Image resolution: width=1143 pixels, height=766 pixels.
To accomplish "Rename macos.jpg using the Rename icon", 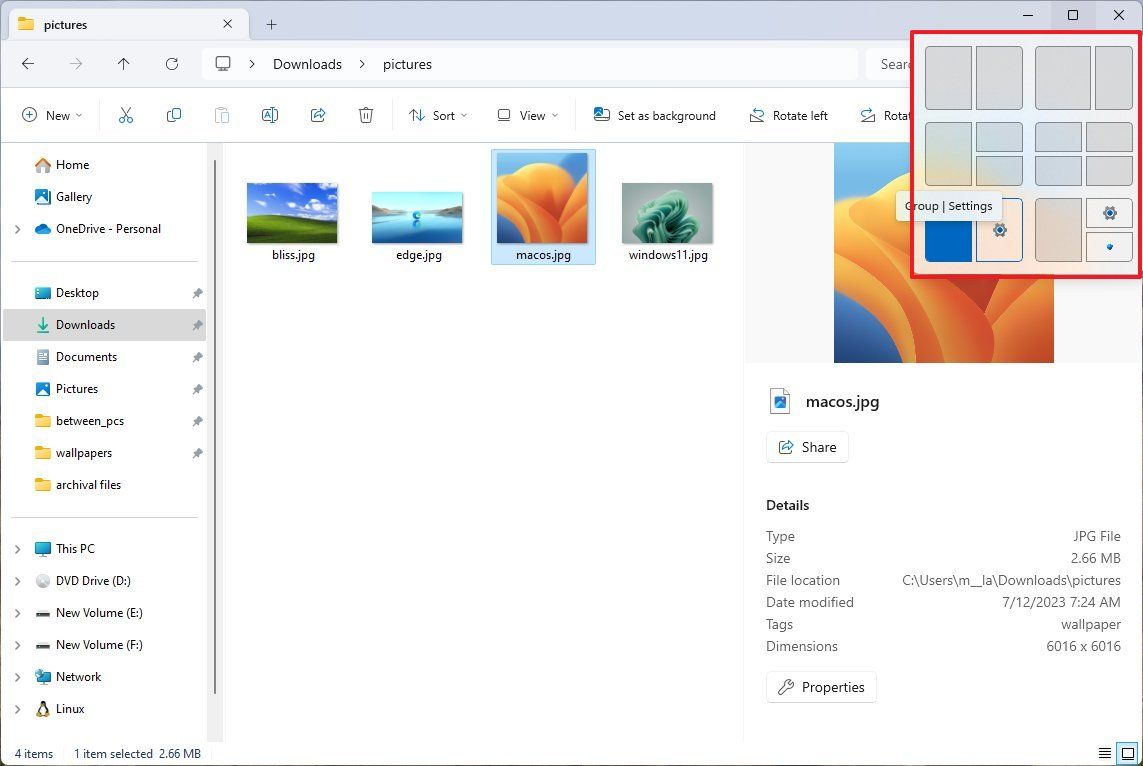I will (269, 115).
